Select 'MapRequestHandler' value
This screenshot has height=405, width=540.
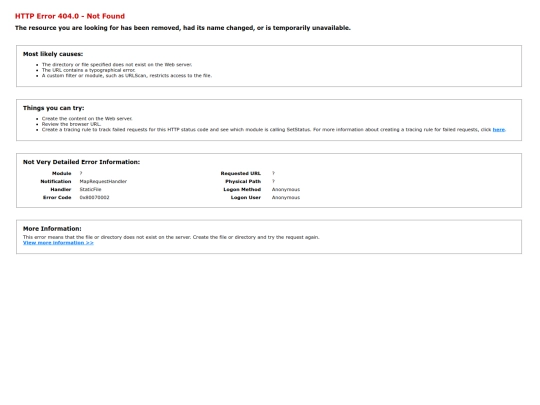coord(103,181)
